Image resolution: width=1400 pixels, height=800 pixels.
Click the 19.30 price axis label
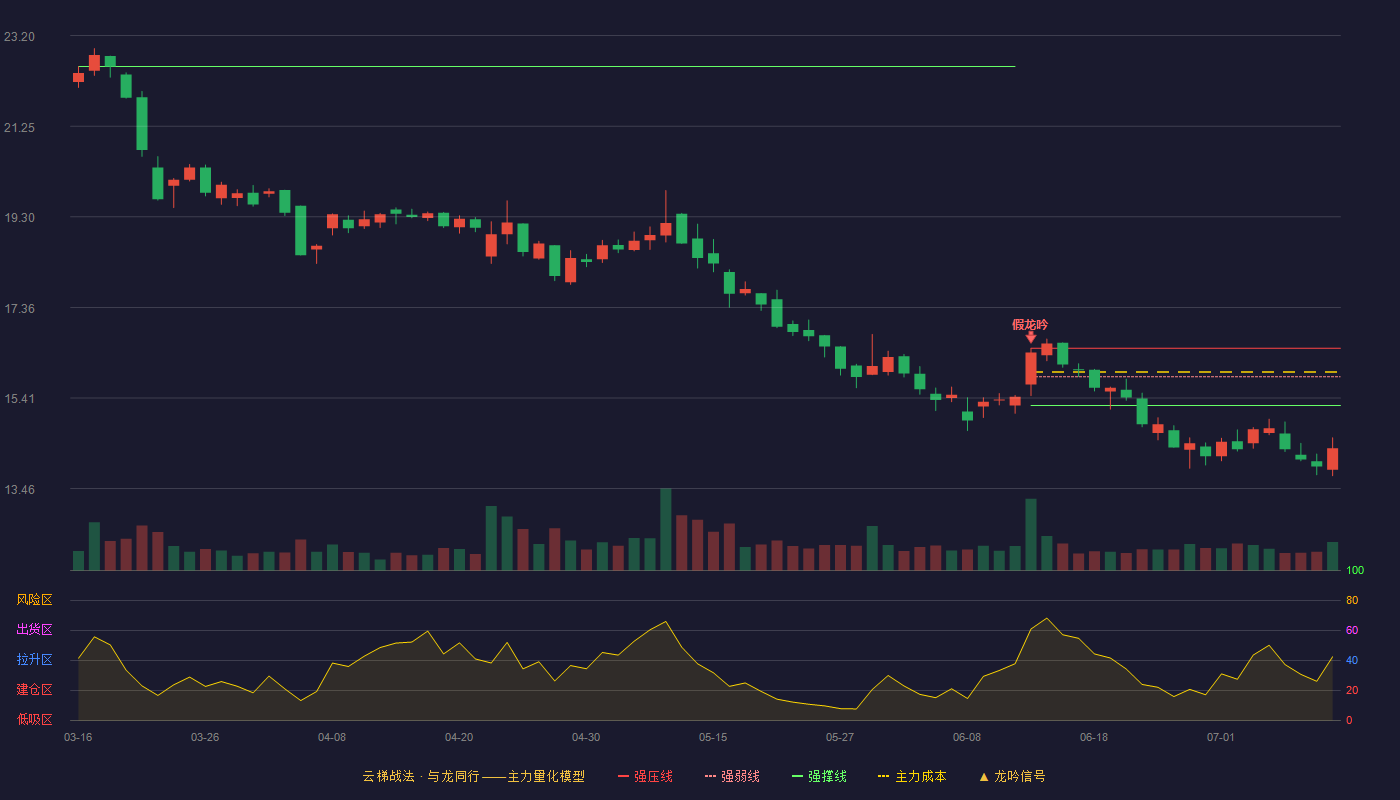(19, 218)
